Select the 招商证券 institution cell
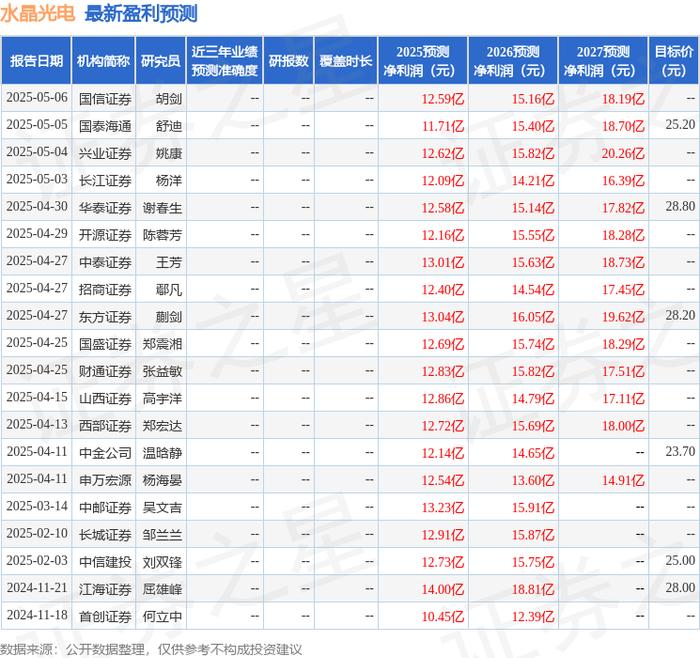 click(105, 289)
